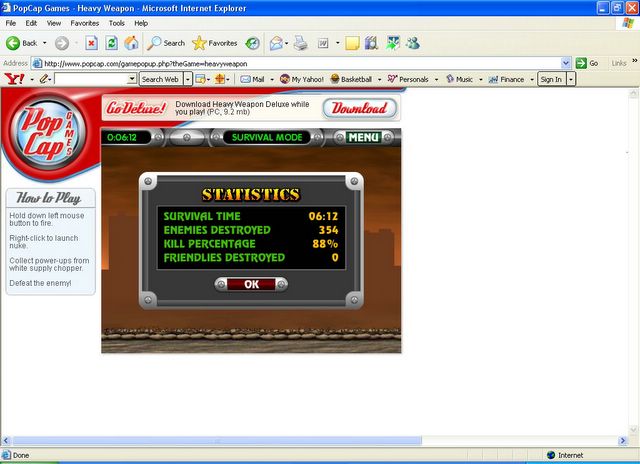Expand the Links toolbar chevron
The width and height of the screenshot is (640, 464).
[x=635, y=61]
